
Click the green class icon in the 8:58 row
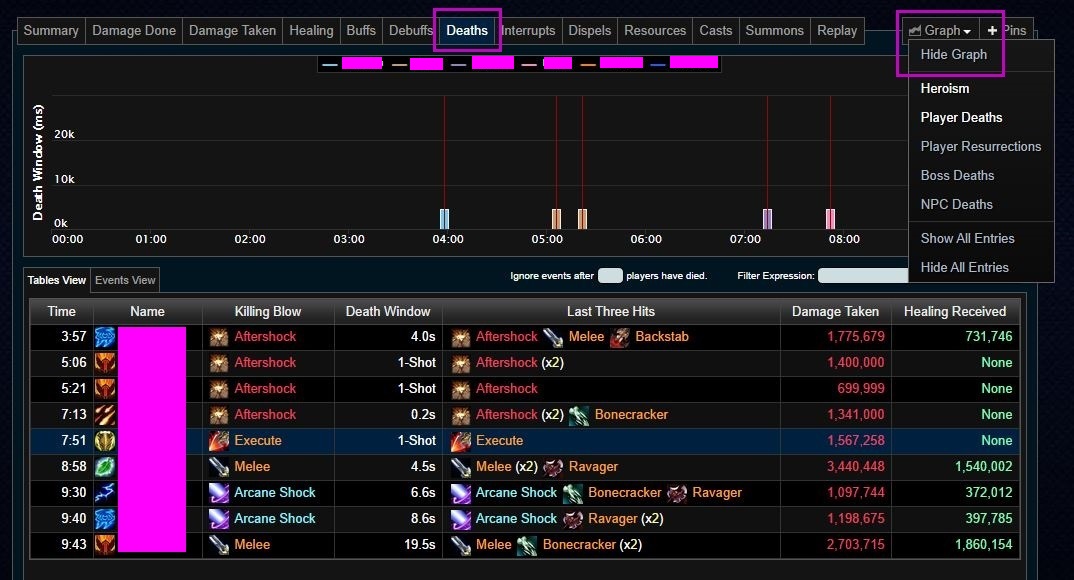(x=105, y=467)
